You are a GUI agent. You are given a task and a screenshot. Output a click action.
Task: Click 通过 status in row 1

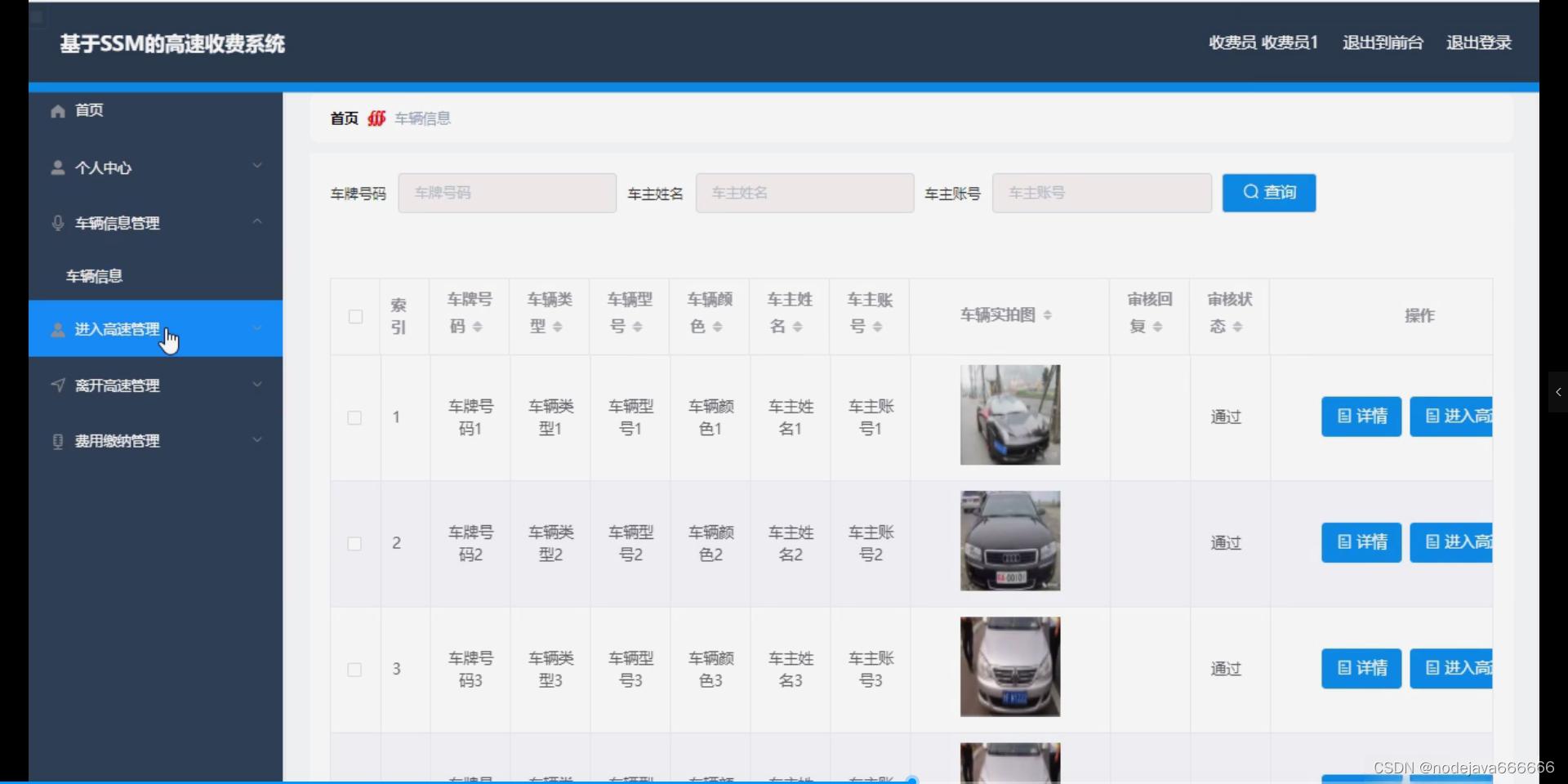[1226, 417]
